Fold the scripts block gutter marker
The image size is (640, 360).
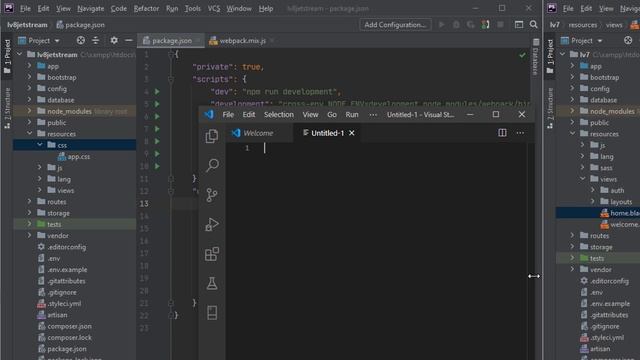(x=171, y=79)
